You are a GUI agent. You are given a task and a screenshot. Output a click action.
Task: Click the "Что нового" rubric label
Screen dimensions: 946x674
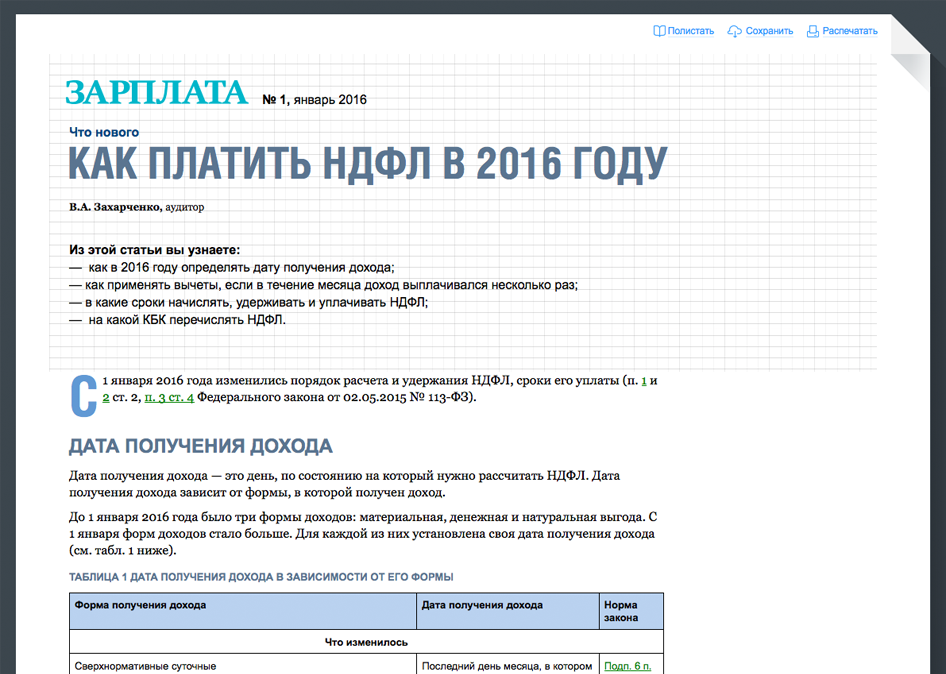[104, 132]
